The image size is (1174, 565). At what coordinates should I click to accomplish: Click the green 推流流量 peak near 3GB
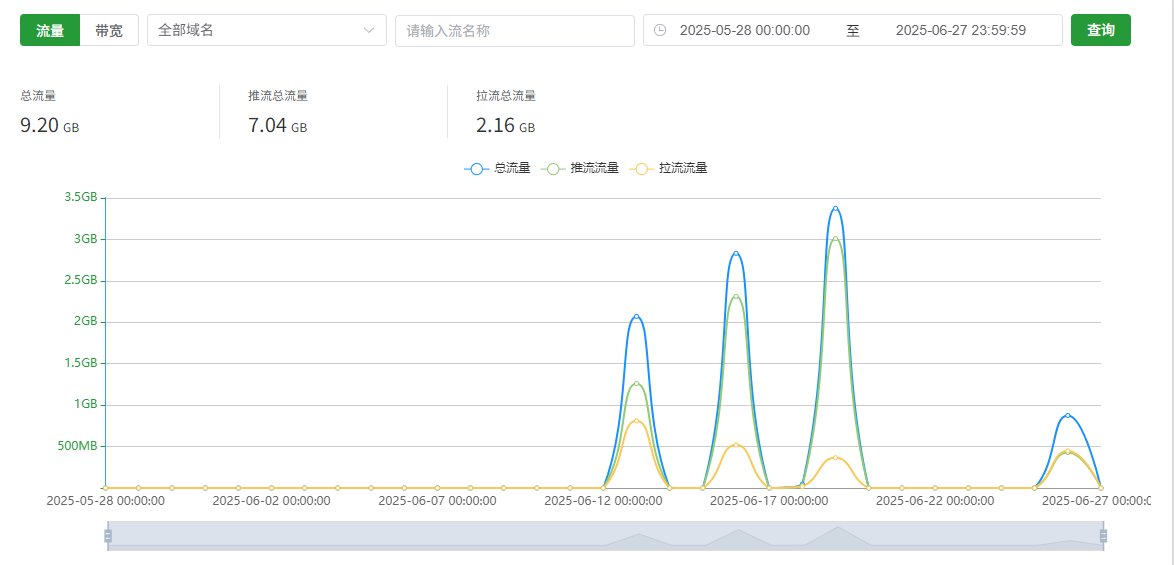coord(835,239)
